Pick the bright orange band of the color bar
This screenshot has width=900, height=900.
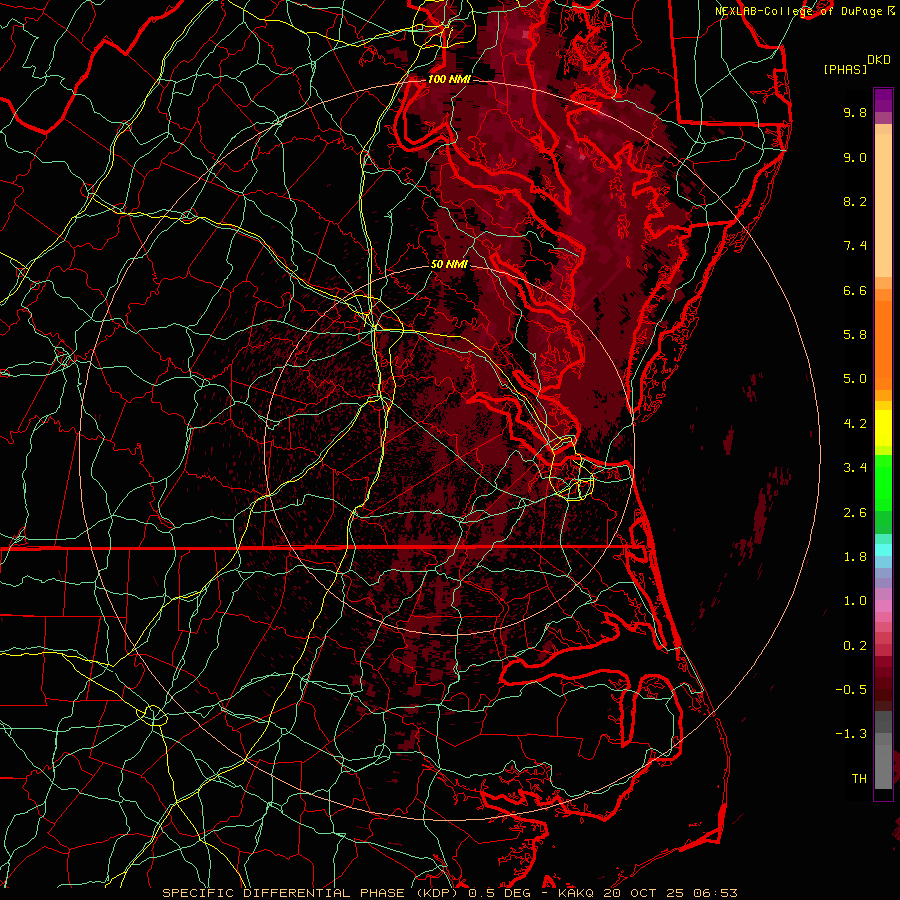click(x=883, y=344)
